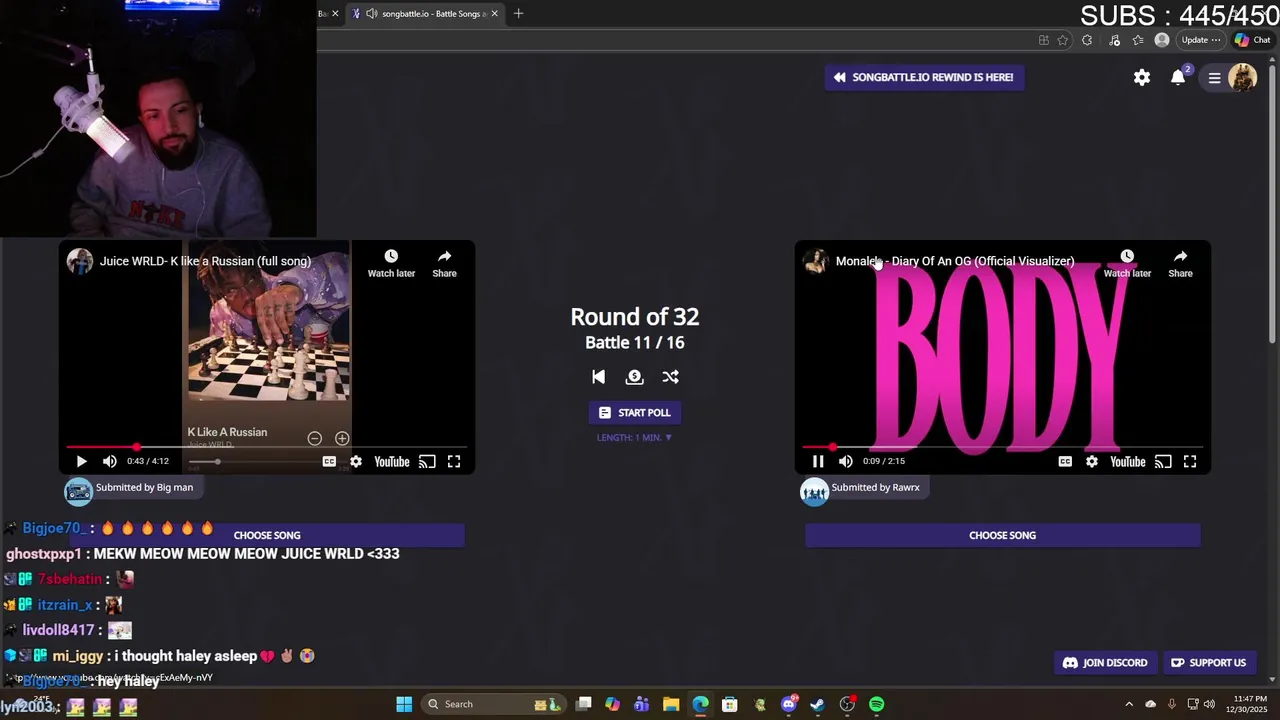Select the songbattle.io browser tab
The image size is (1280, 720).
[x=425, y=13]
